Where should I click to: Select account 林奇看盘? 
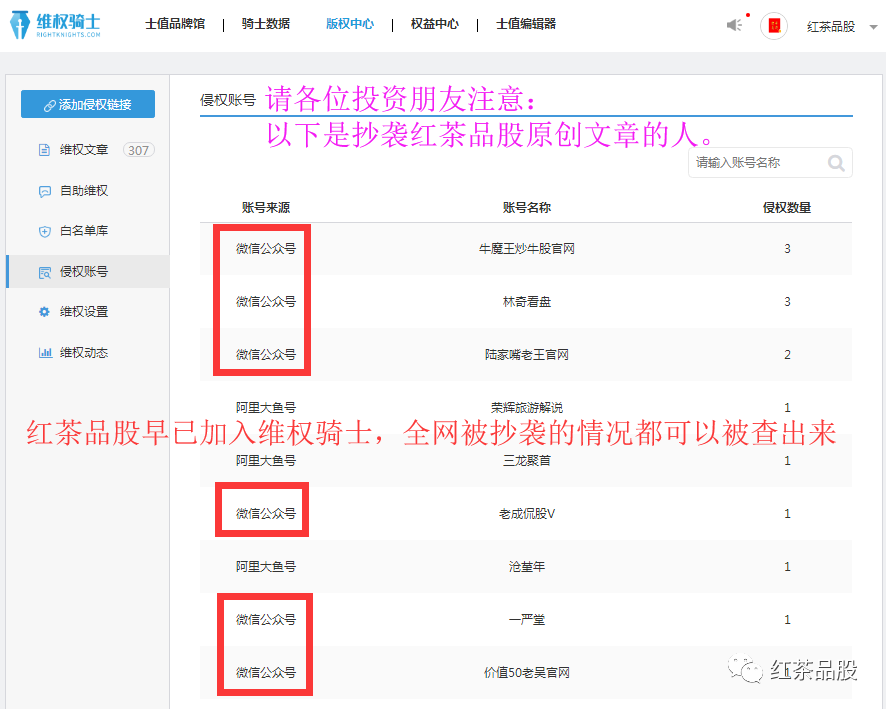527,302
